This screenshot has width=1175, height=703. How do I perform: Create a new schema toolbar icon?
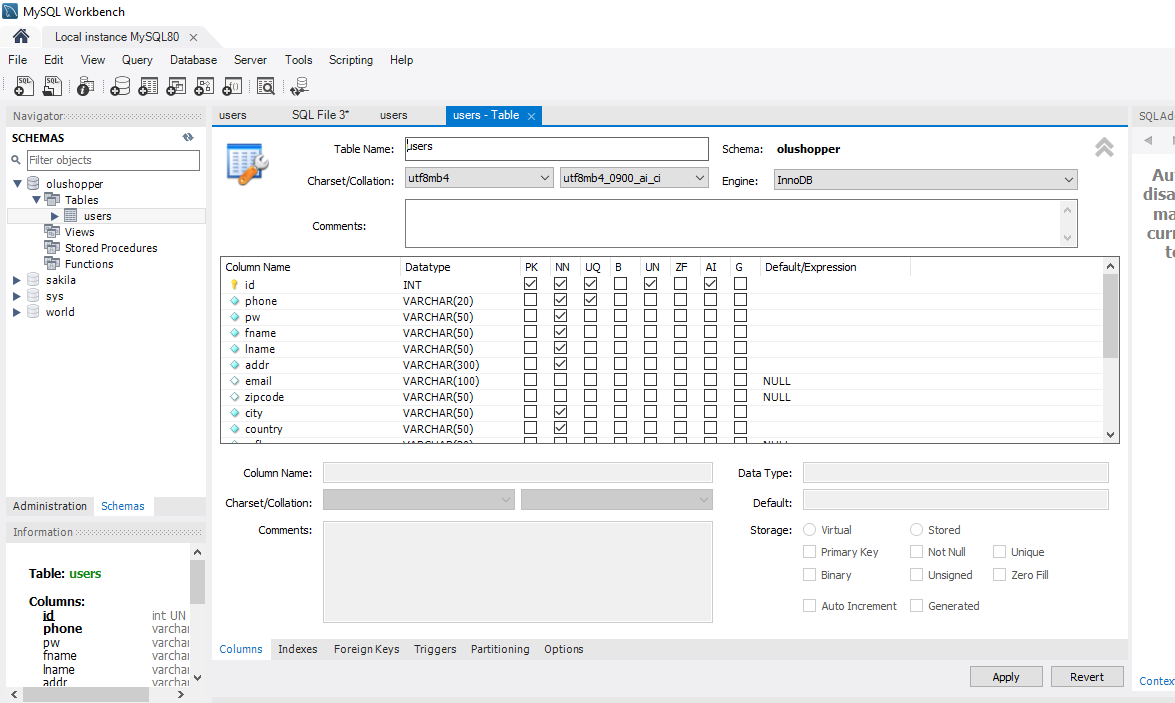point(120,86)
